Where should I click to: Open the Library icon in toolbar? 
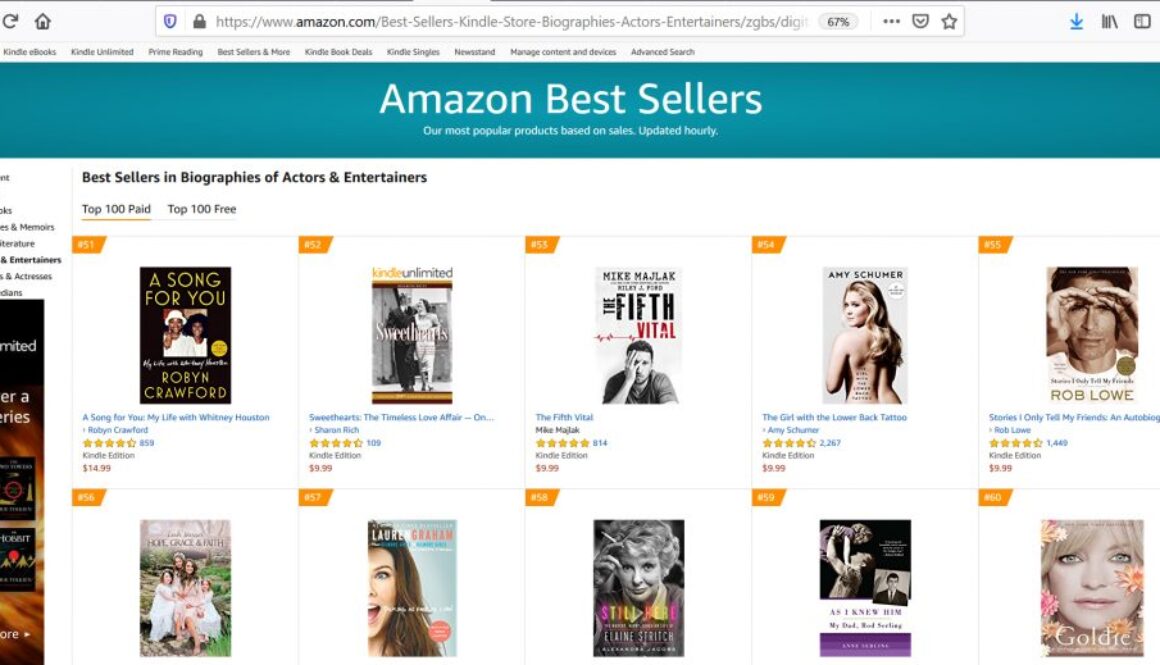[1109, 21]
